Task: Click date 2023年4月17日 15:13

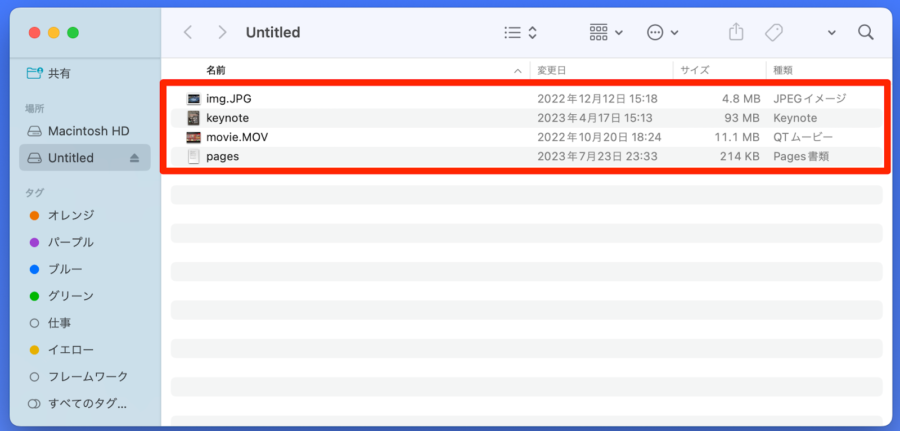Action: tap(595, 118)
